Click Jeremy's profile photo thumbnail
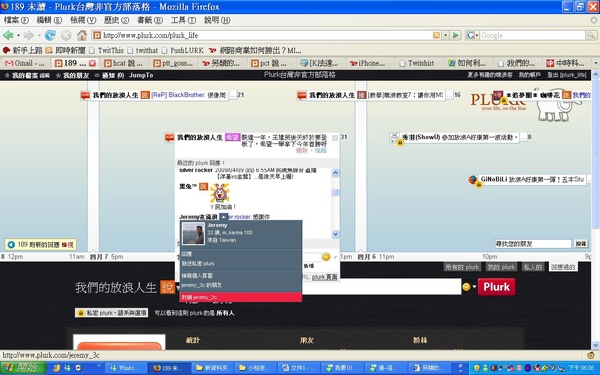The width and height of the screenshot is (600, 375). pos(193,233)
